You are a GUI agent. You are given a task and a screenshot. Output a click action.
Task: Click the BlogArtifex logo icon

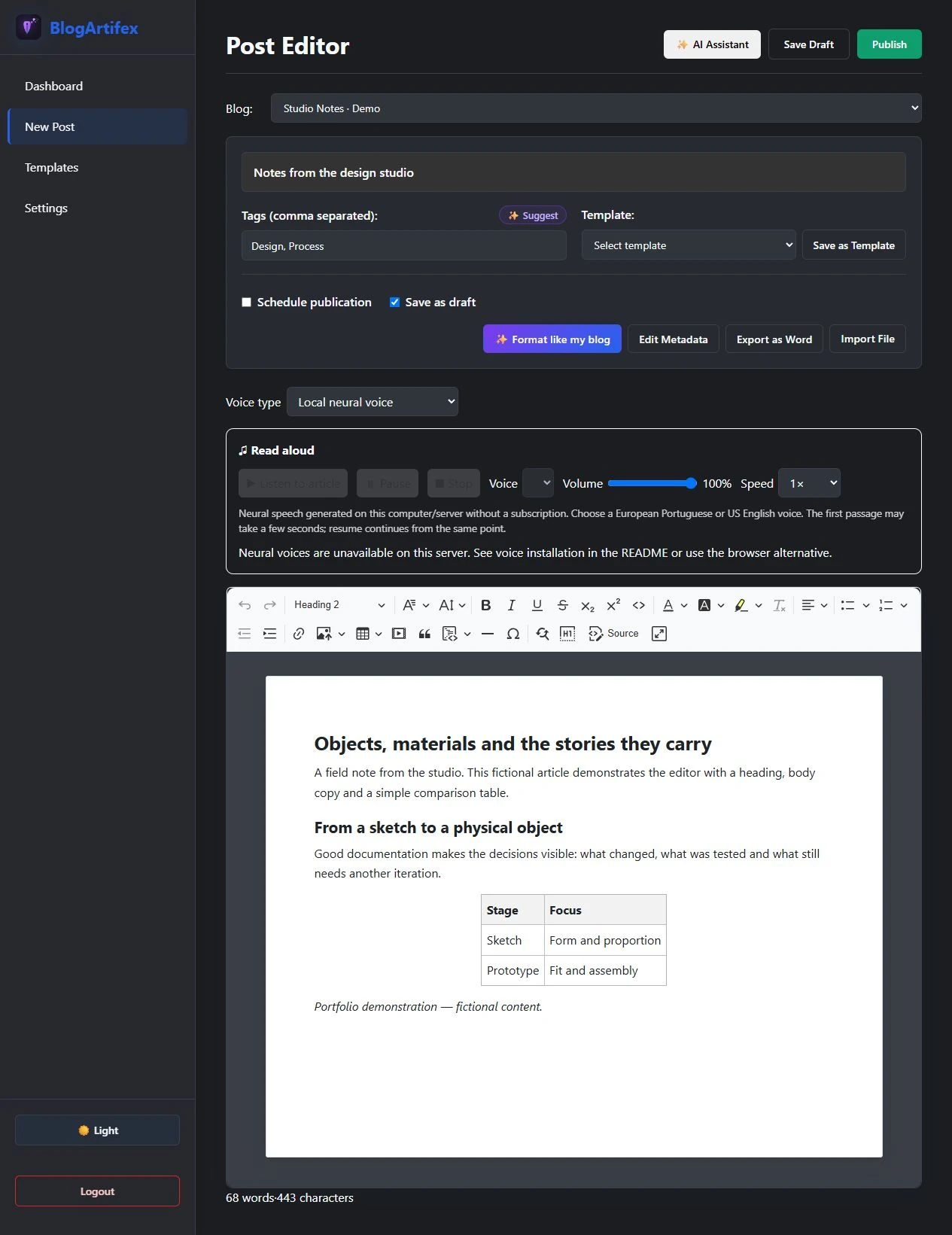click(29, 28)
